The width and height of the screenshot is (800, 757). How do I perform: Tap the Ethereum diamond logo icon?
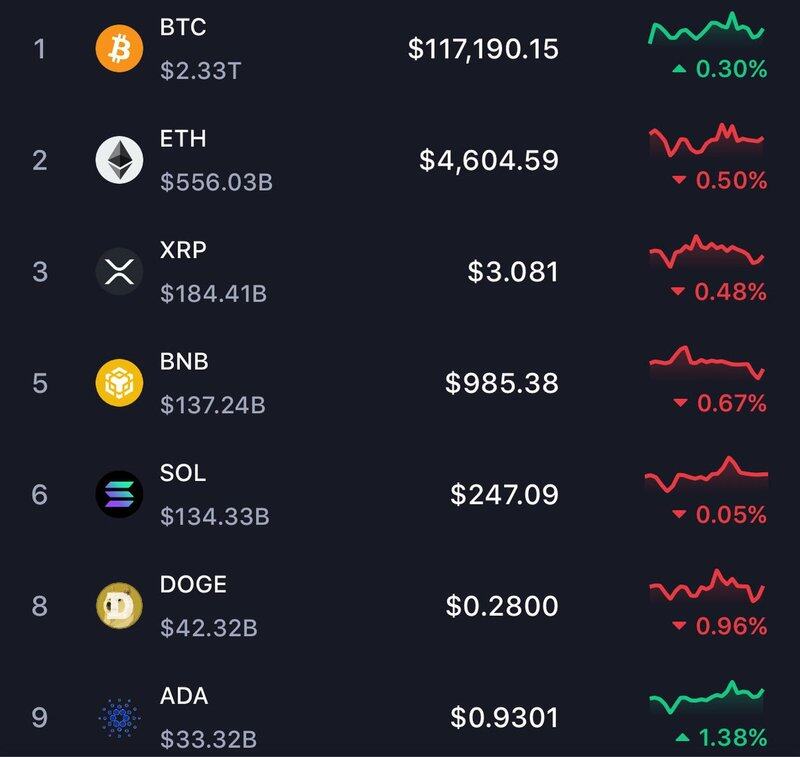pos(119,160)
